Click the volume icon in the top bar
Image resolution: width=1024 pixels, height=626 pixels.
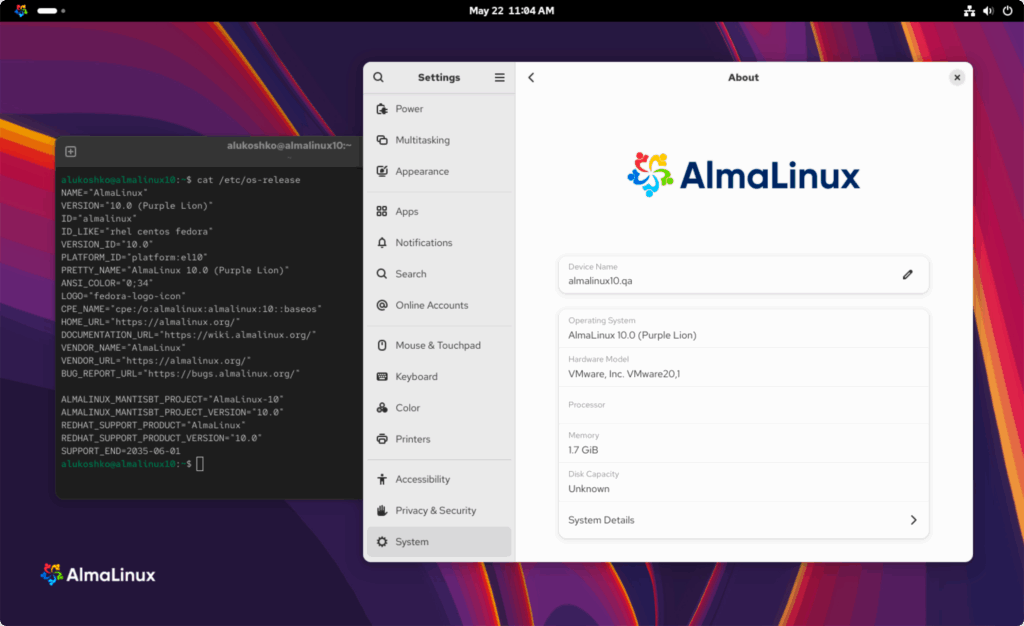(x=990, y=11)
